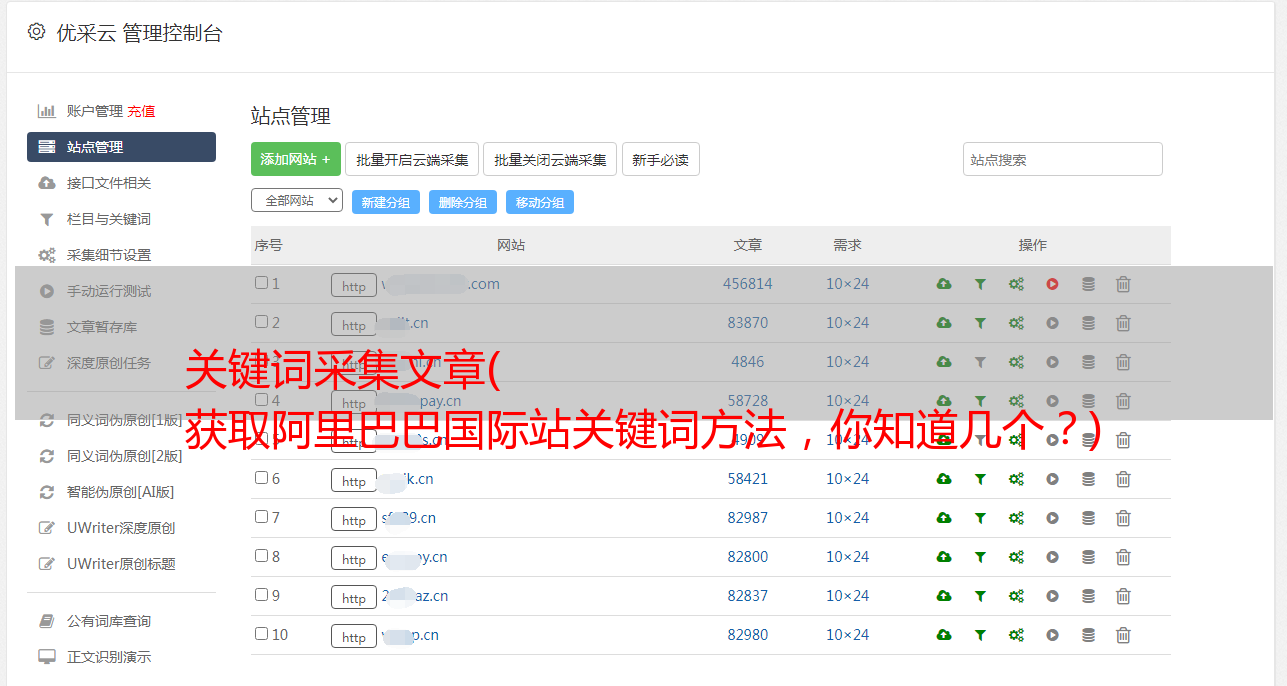Click the cloud upload icon for 83870 row
This screenshot has height=686, width=1287.
pyautogui.click(x=943, y=323)
